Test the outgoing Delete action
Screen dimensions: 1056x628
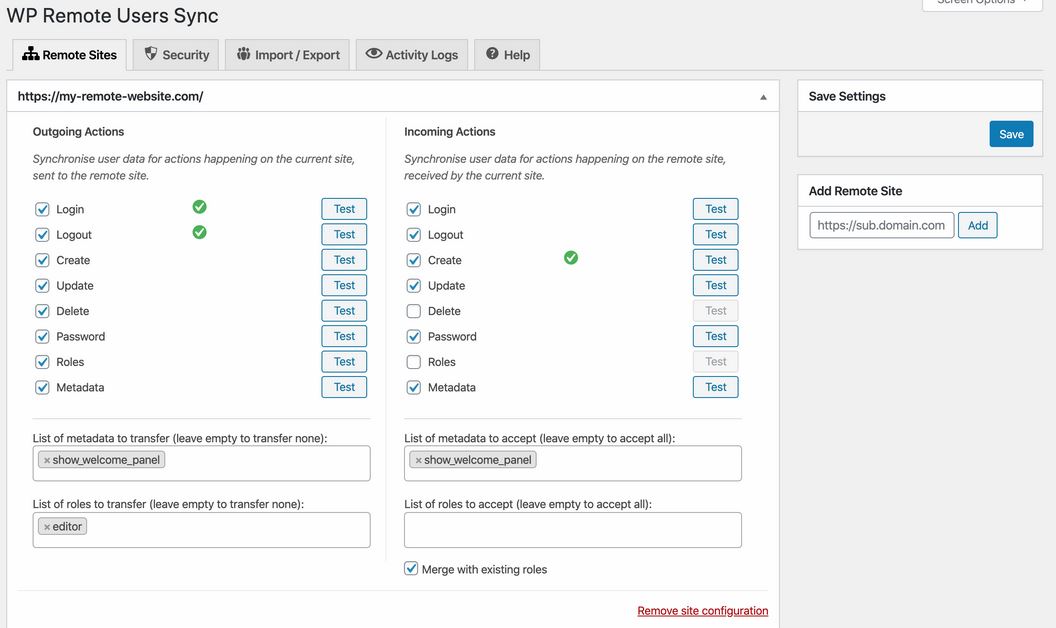tap(344, 311)
